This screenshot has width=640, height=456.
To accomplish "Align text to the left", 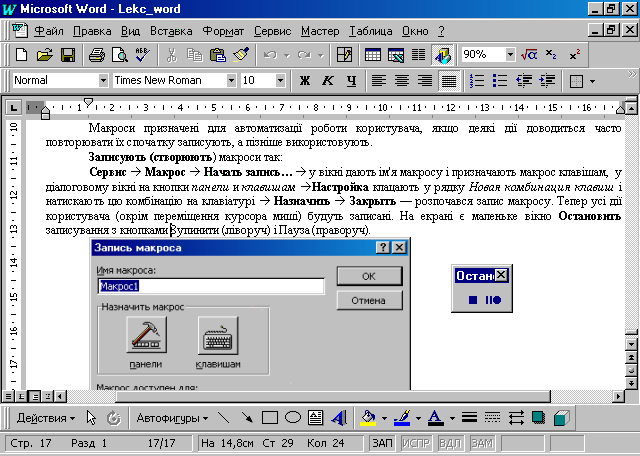I will pyautogui.click(x=379, y=81).
